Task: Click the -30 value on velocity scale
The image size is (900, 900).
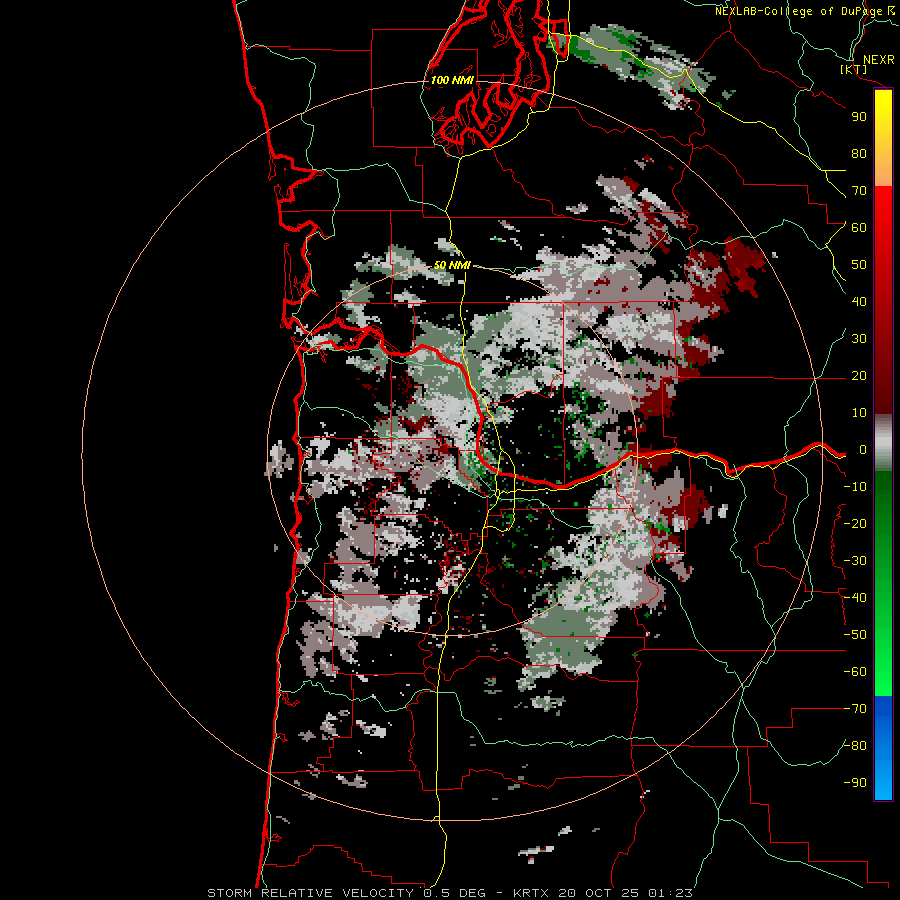Action: coord(855,561)
